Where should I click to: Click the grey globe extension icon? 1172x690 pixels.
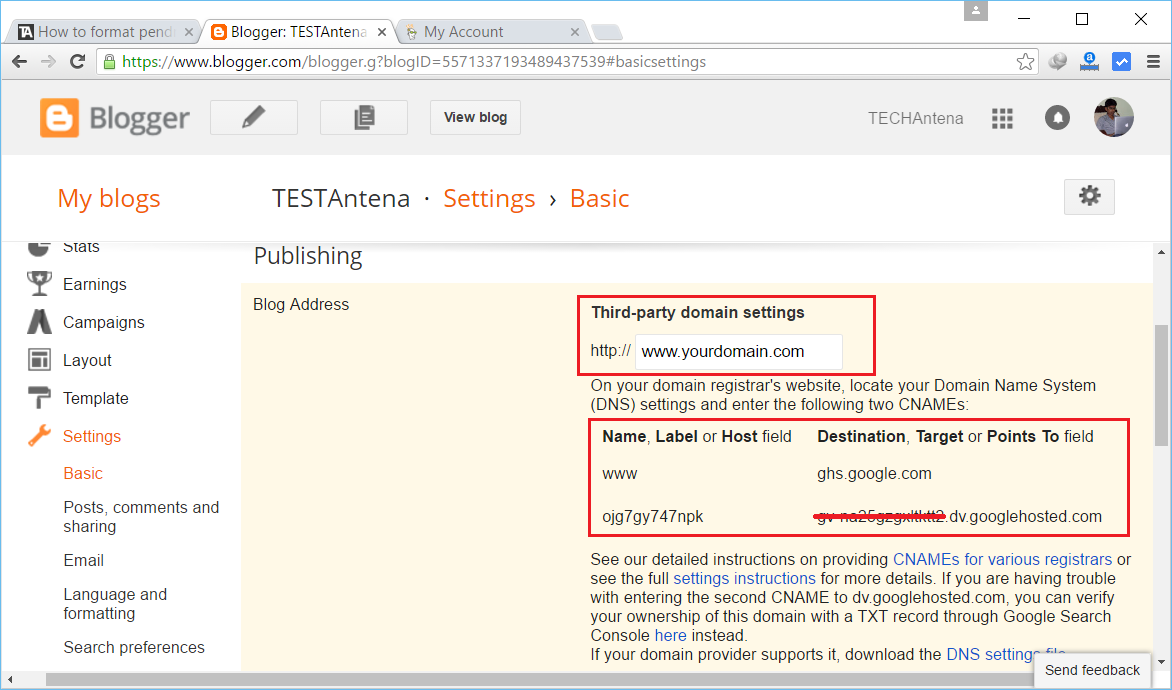coord(1057,62)
